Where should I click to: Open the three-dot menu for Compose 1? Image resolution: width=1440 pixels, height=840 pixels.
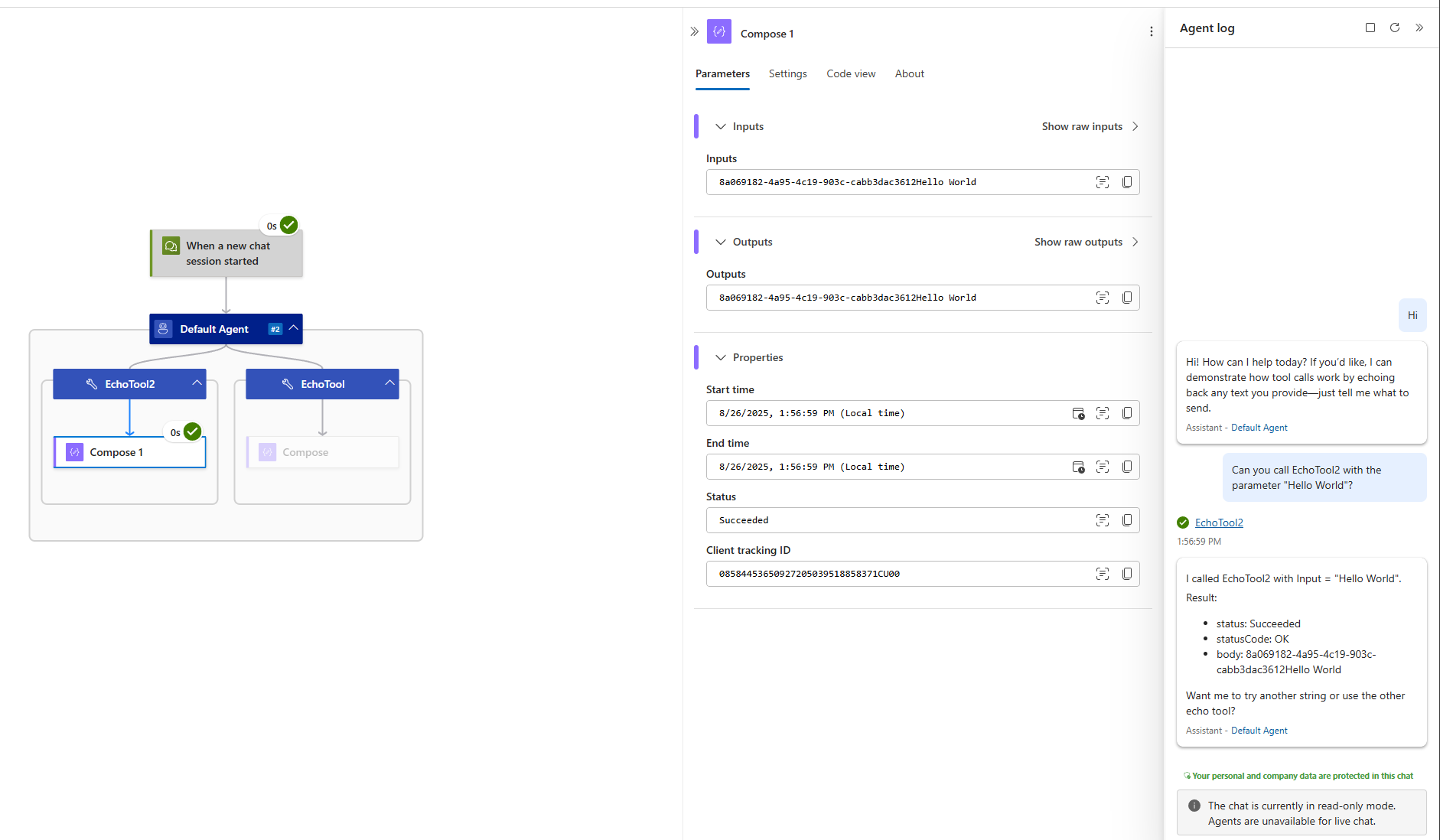(x=1151, y=31)
